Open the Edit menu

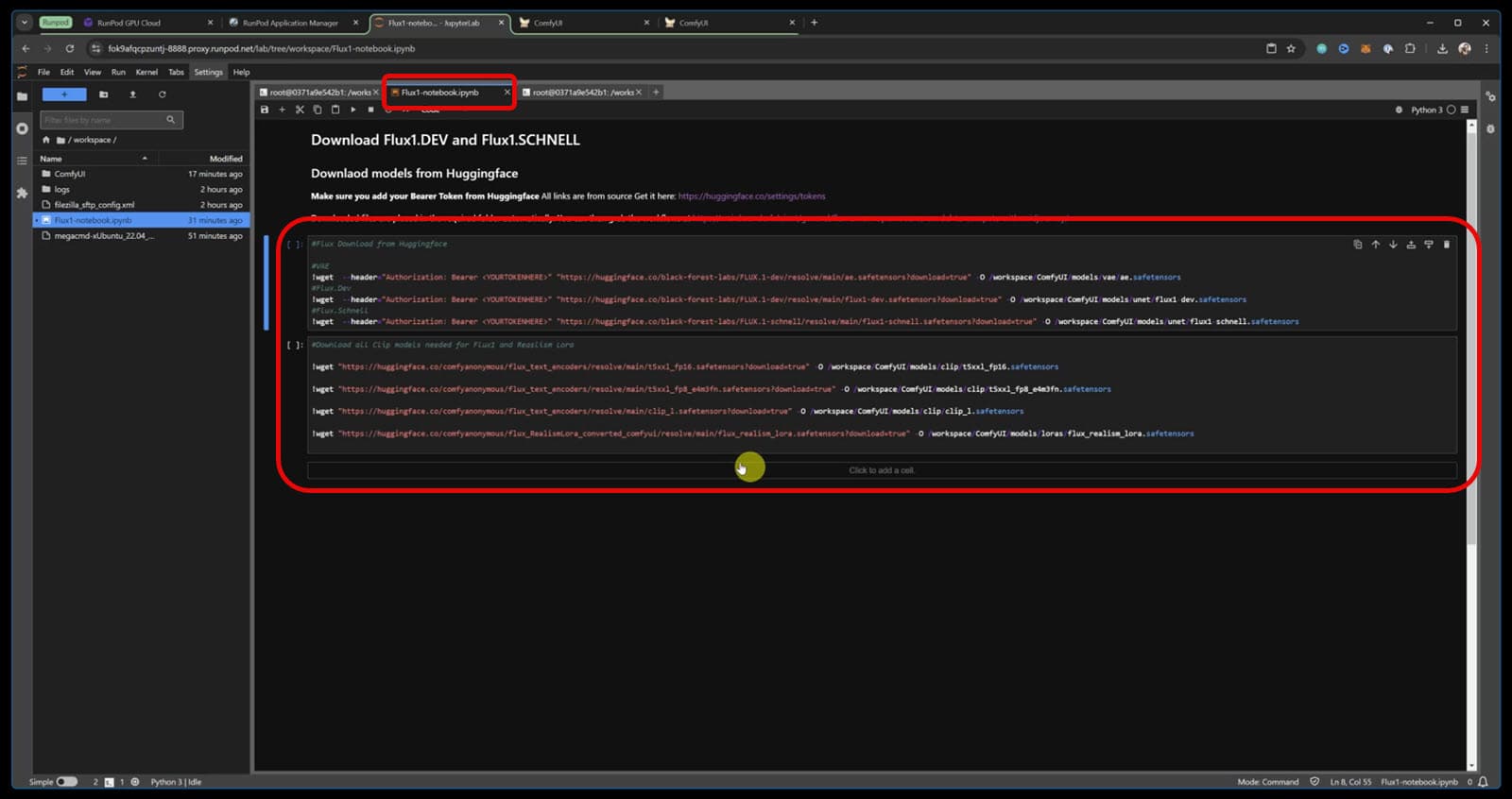[67, 72]
